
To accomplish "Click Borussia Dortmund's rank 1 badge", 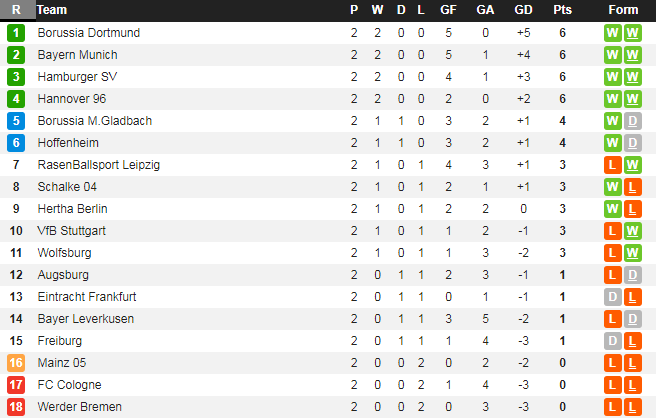I will 16,33.
